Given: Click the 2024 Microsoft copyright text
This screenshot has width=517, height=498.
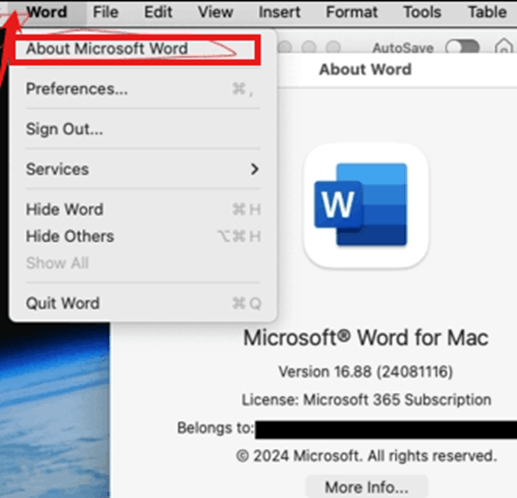Looking at the screenshot, I should click(367, 456).
